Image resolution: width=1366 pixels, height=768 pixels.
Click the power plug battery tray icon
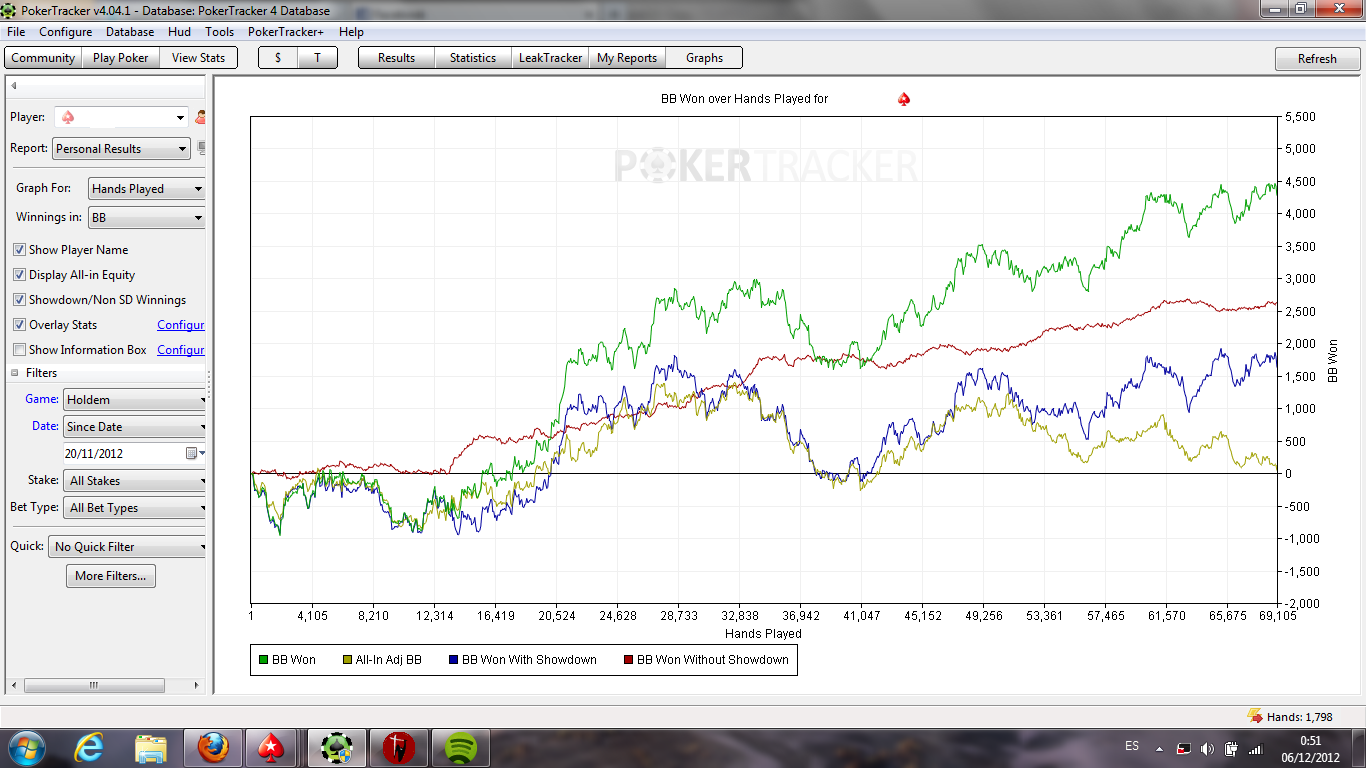1231,748
